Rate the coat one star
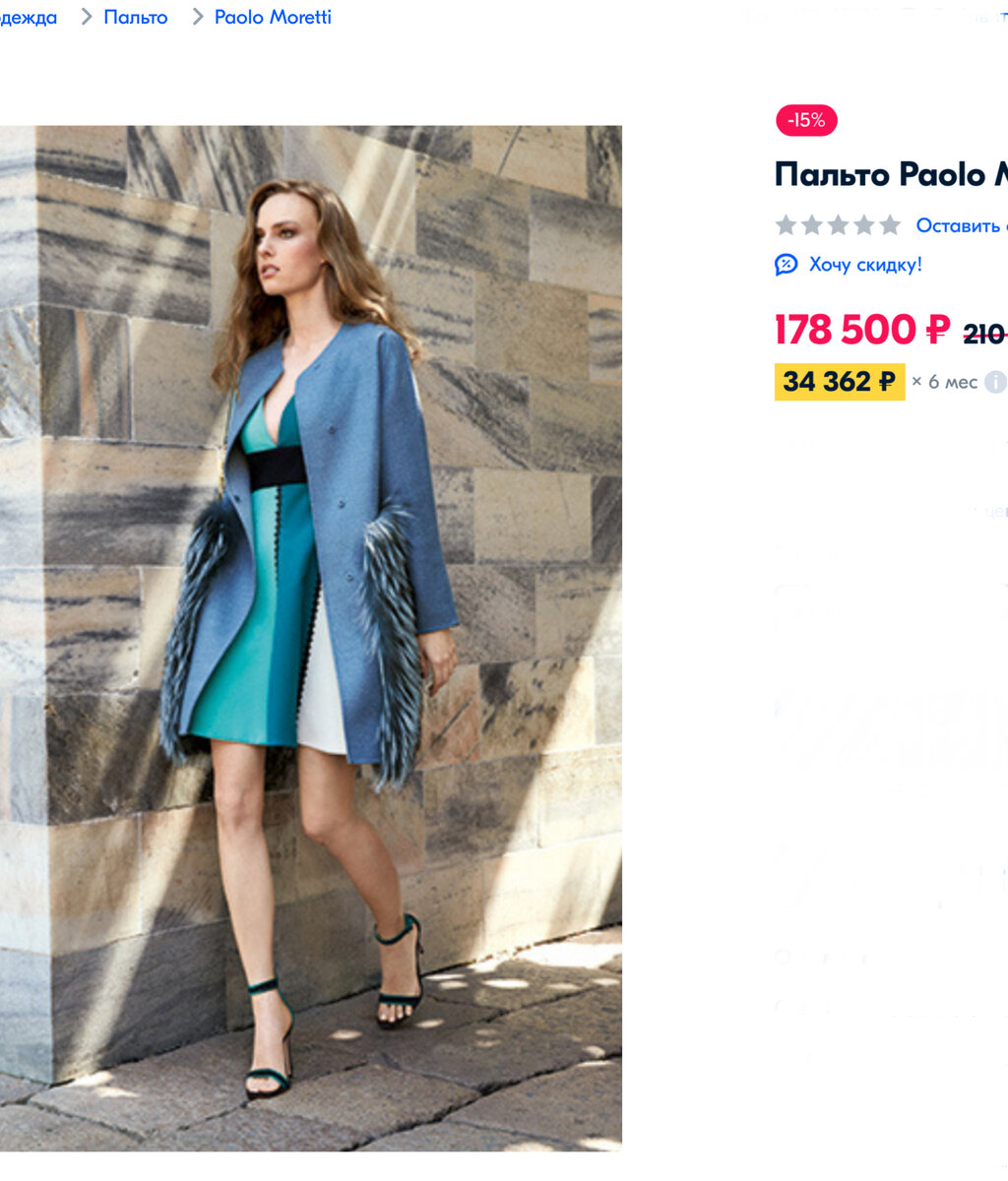The image size is (1008, 1181). [786, 225]
